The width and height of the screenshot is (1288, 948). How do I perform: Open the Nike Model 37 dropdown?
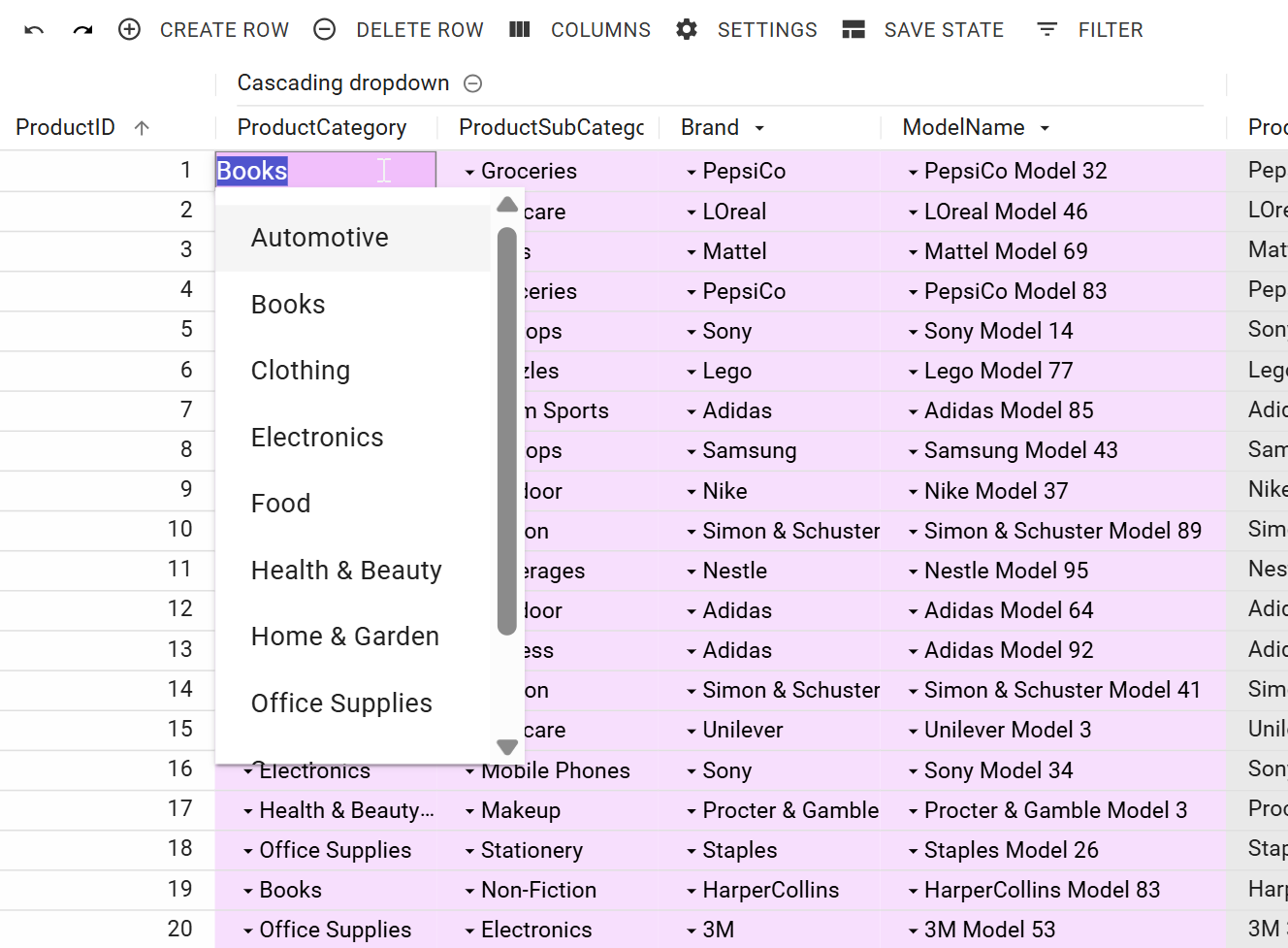coord(913,492)
